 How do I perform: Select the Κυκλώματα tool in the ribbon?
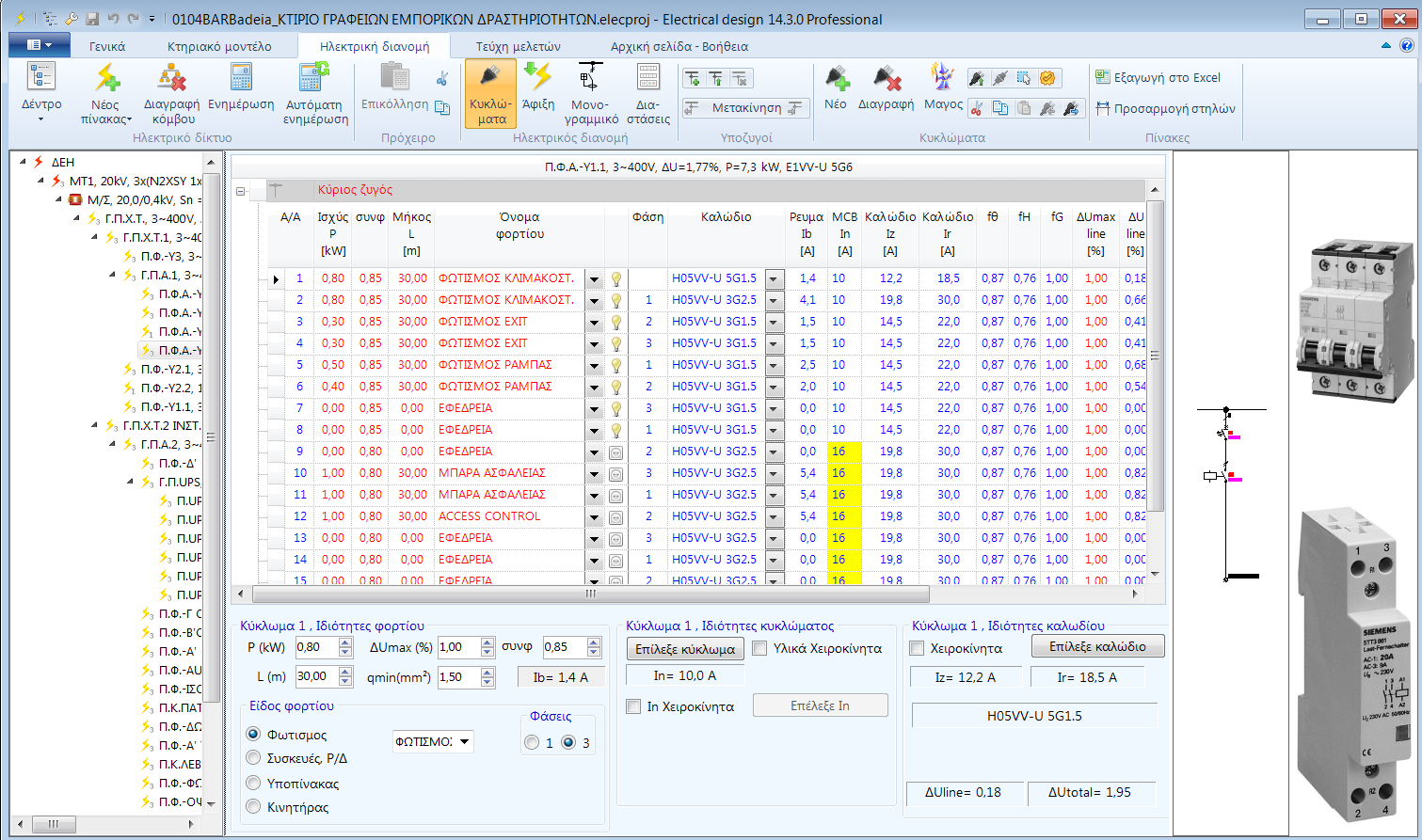tap(489, 93)
